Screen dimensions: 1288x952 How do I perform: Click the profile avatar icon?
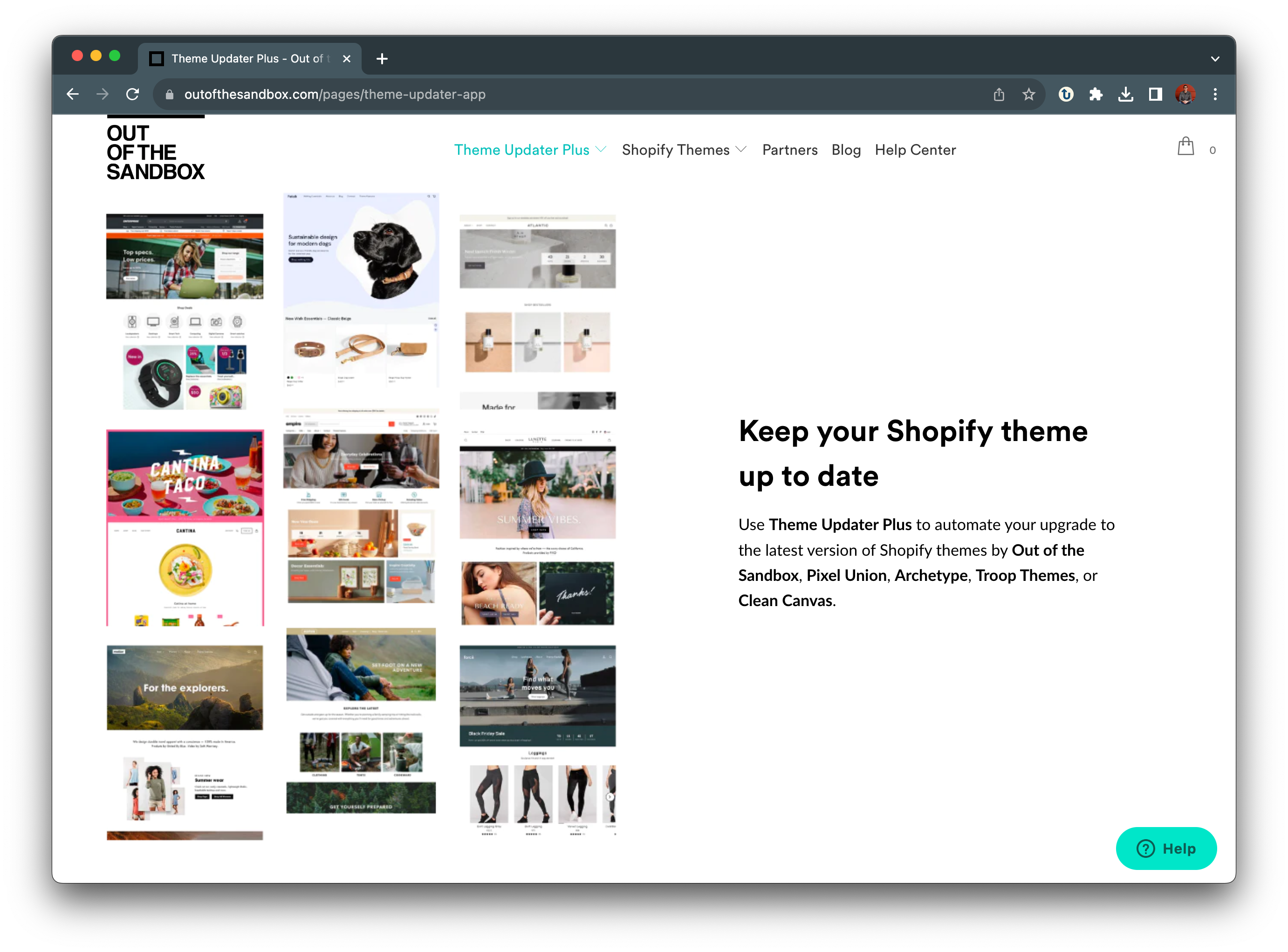1185,94
